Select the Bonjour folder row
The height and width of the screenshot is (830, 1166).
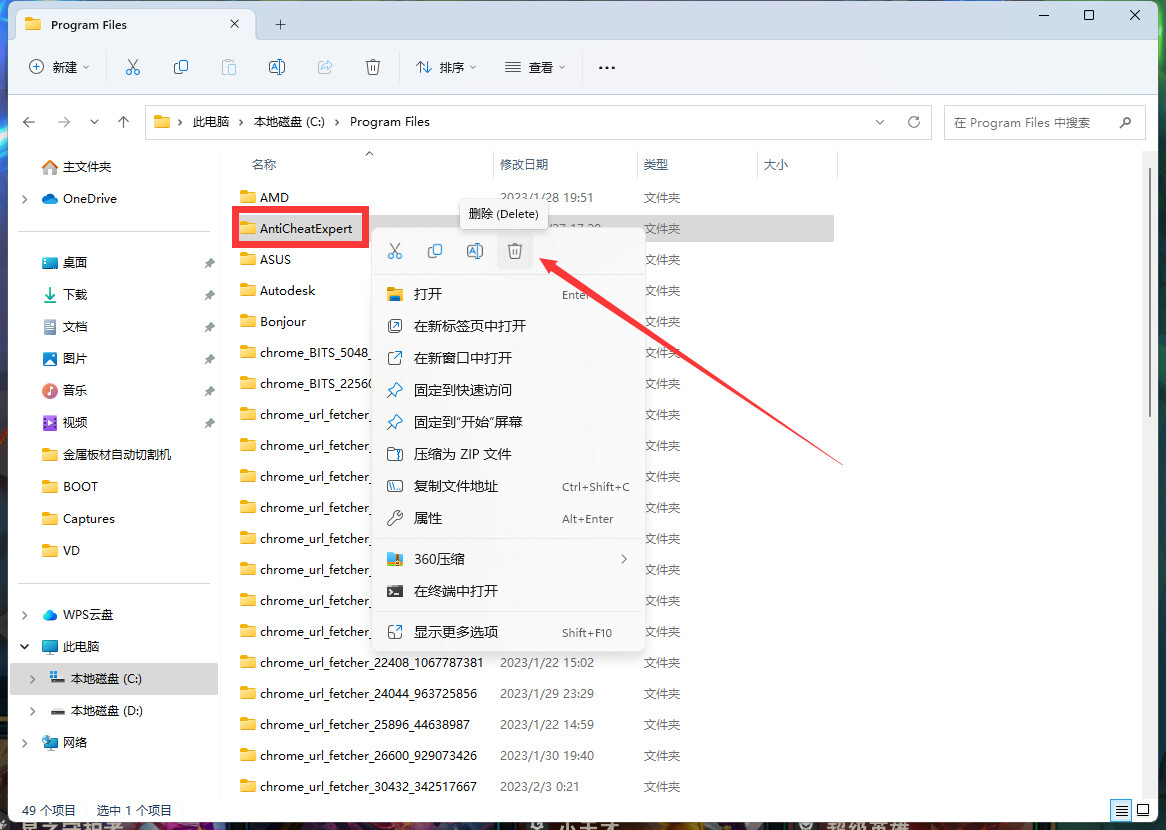click(x=534, y=321)
